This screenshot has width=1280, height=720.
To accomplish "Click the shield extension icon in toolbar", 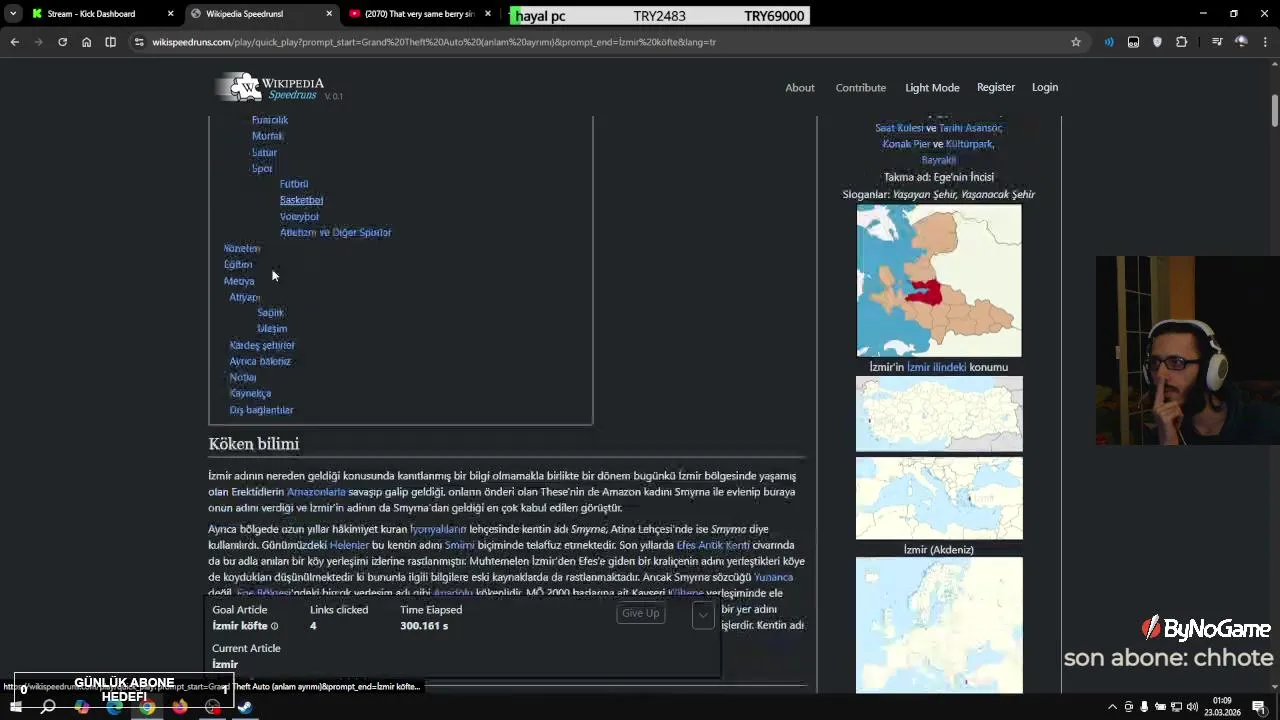I will 1157,42.
